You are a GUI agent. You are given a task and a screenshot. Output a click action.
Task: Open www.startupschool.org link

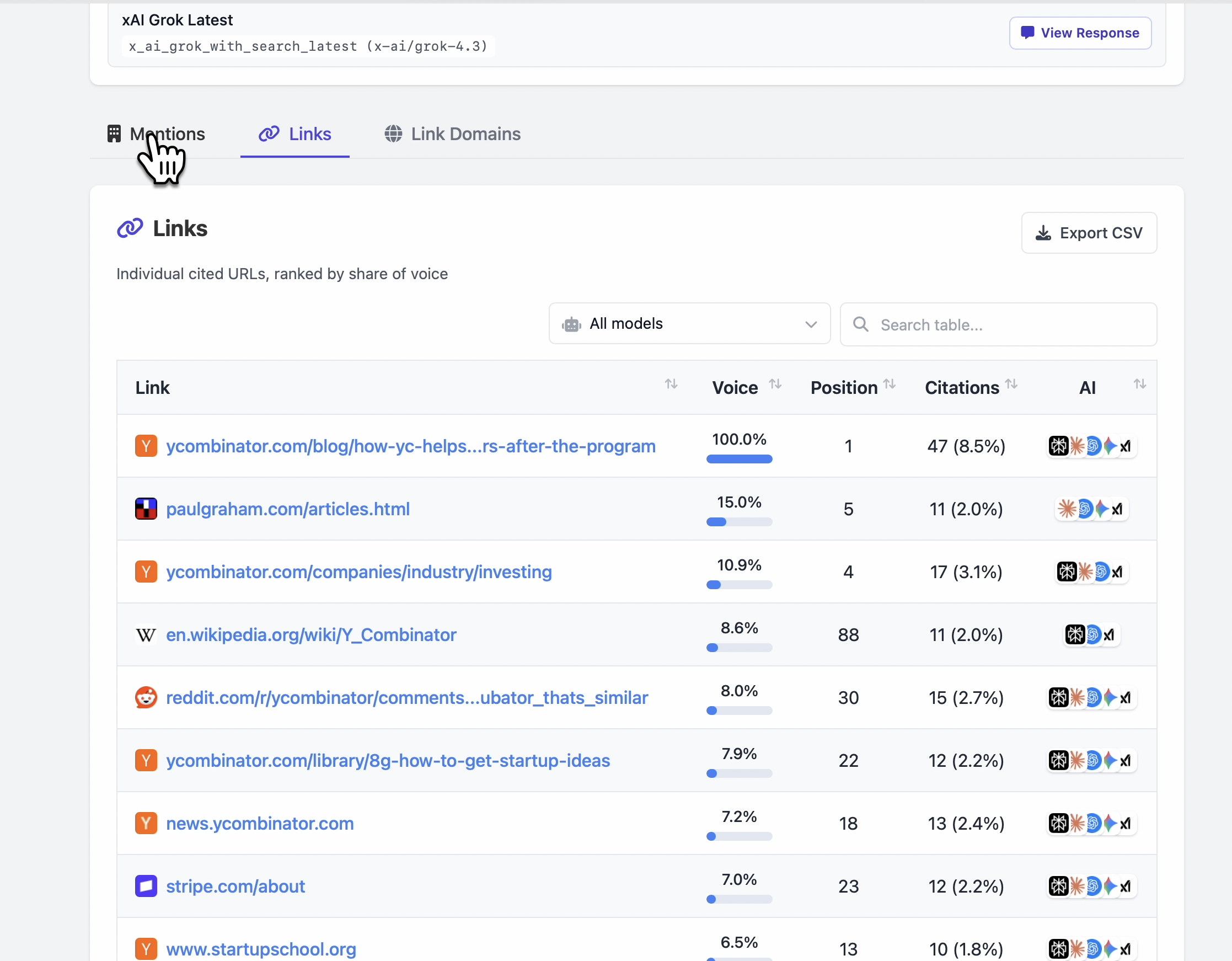(x=261, y=949)
